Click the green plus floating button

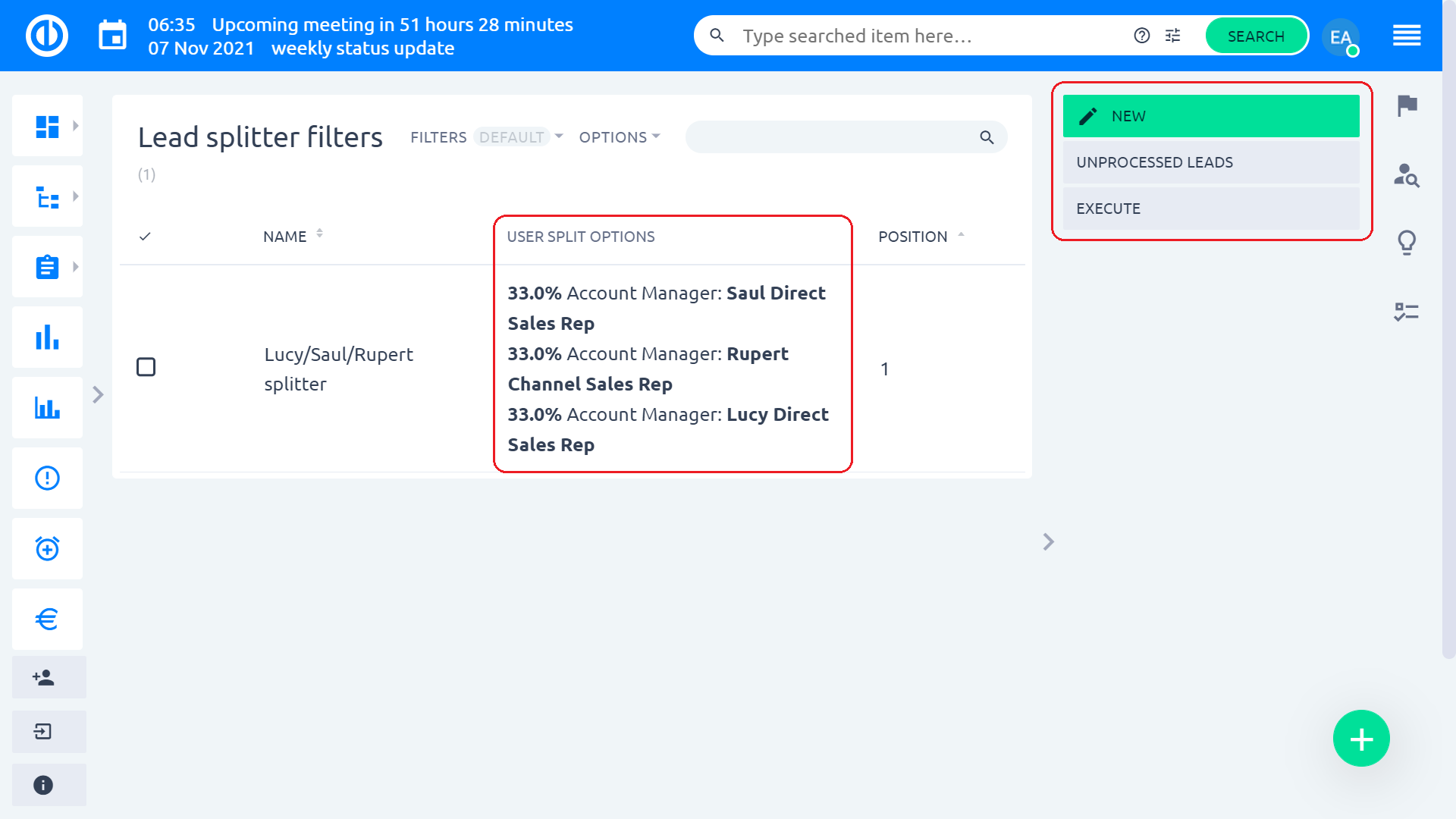tap(1361, 739)
